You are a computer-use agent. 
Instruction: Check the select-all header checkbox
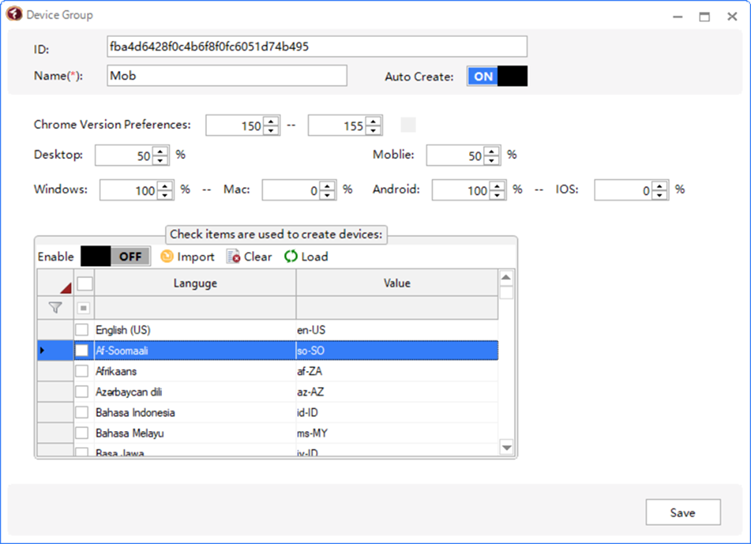click(x=85, y=283)
